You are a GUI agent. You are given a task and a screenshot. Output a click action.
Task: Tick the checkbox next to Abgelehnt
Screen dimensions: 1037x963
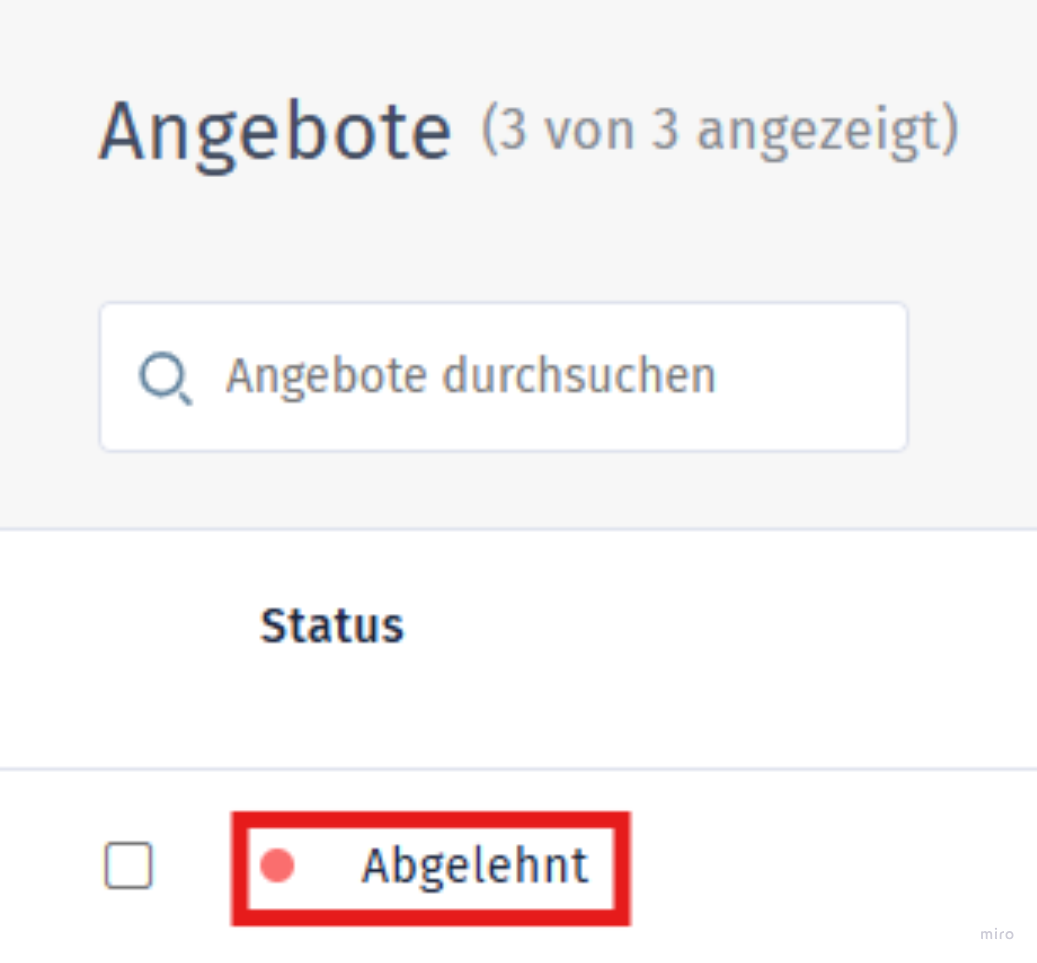(x=128, y=865)
